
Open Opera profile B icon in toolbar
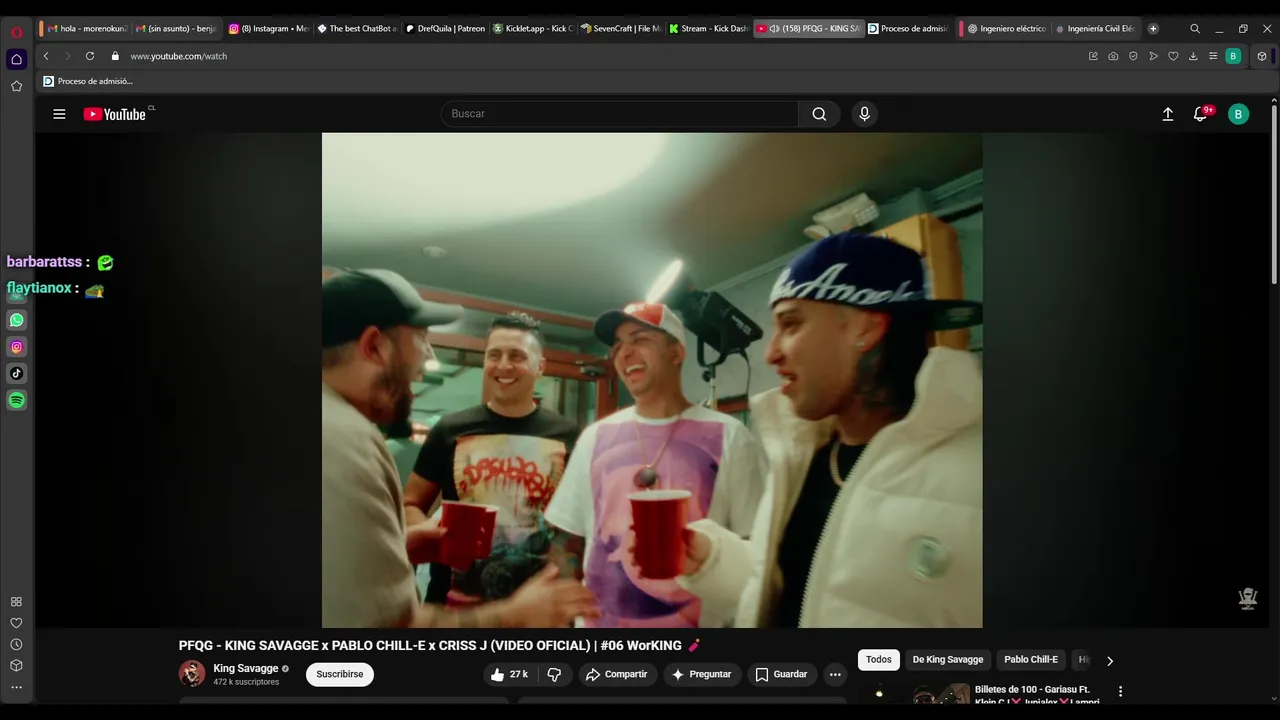(1233, 56)
